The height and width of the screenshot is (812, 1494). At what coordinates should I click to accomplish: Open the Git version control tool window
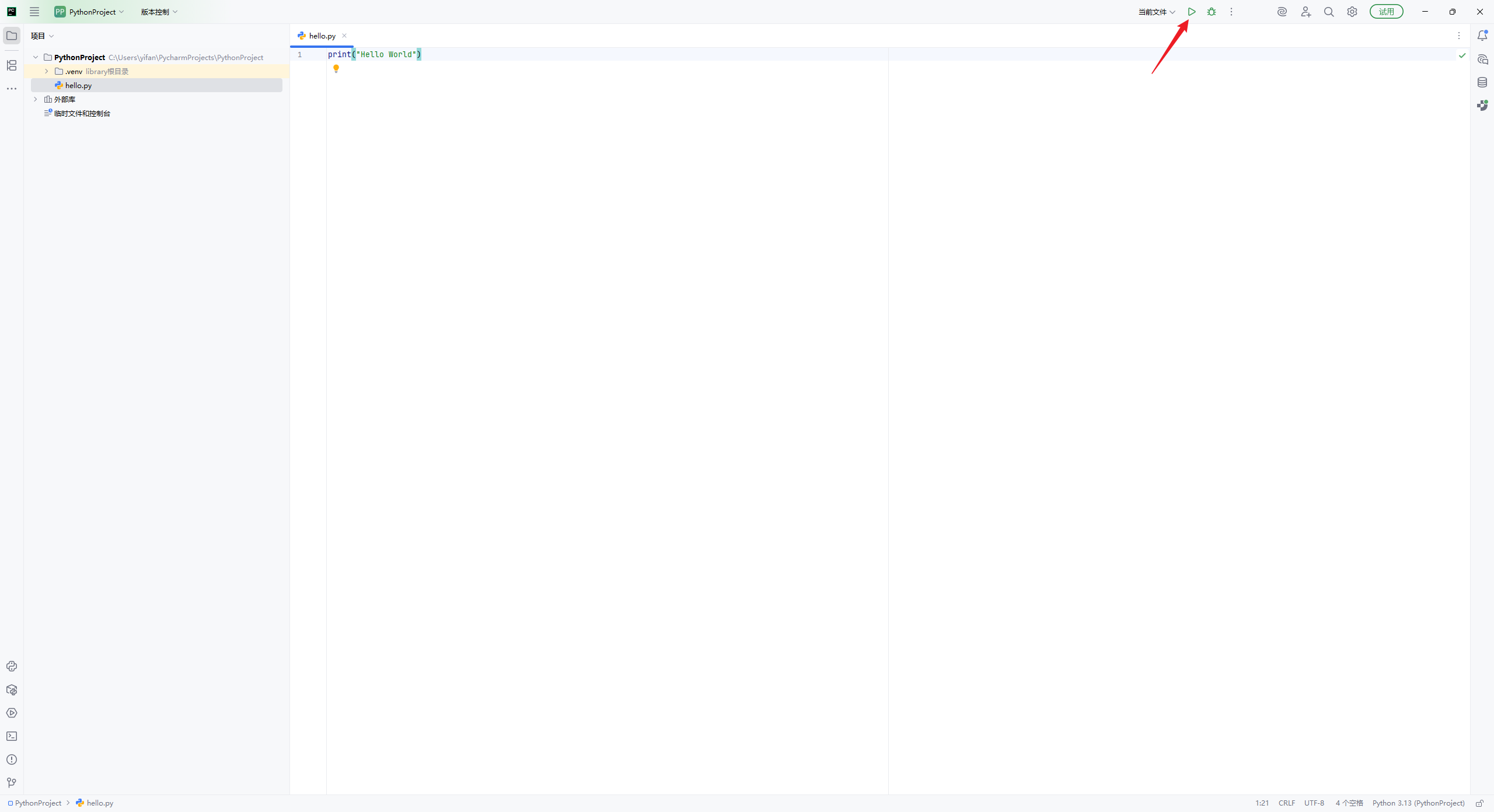point(12,783)
